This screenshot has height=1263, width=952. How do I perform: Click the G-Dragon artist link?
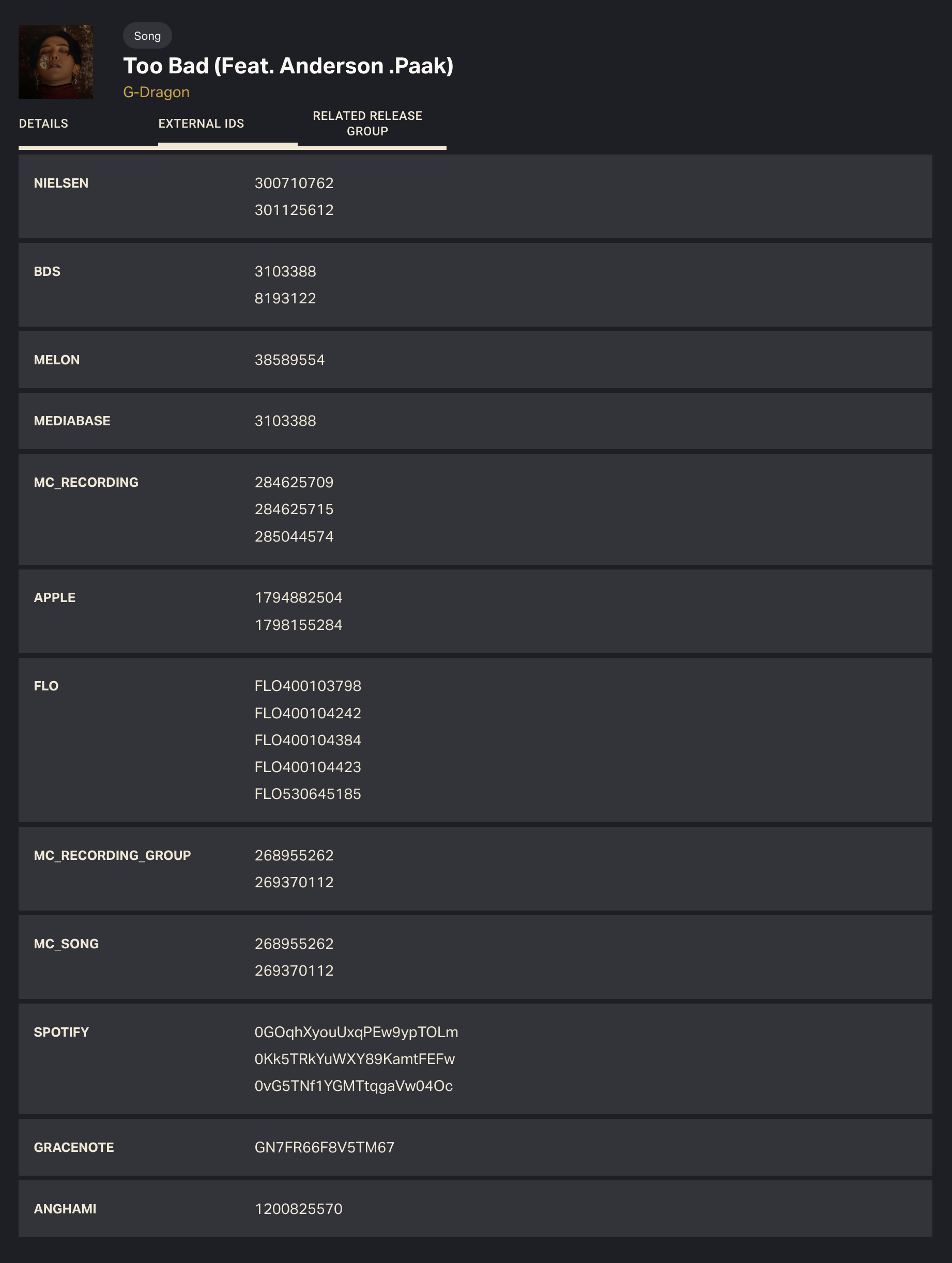(x=156, y=92)
